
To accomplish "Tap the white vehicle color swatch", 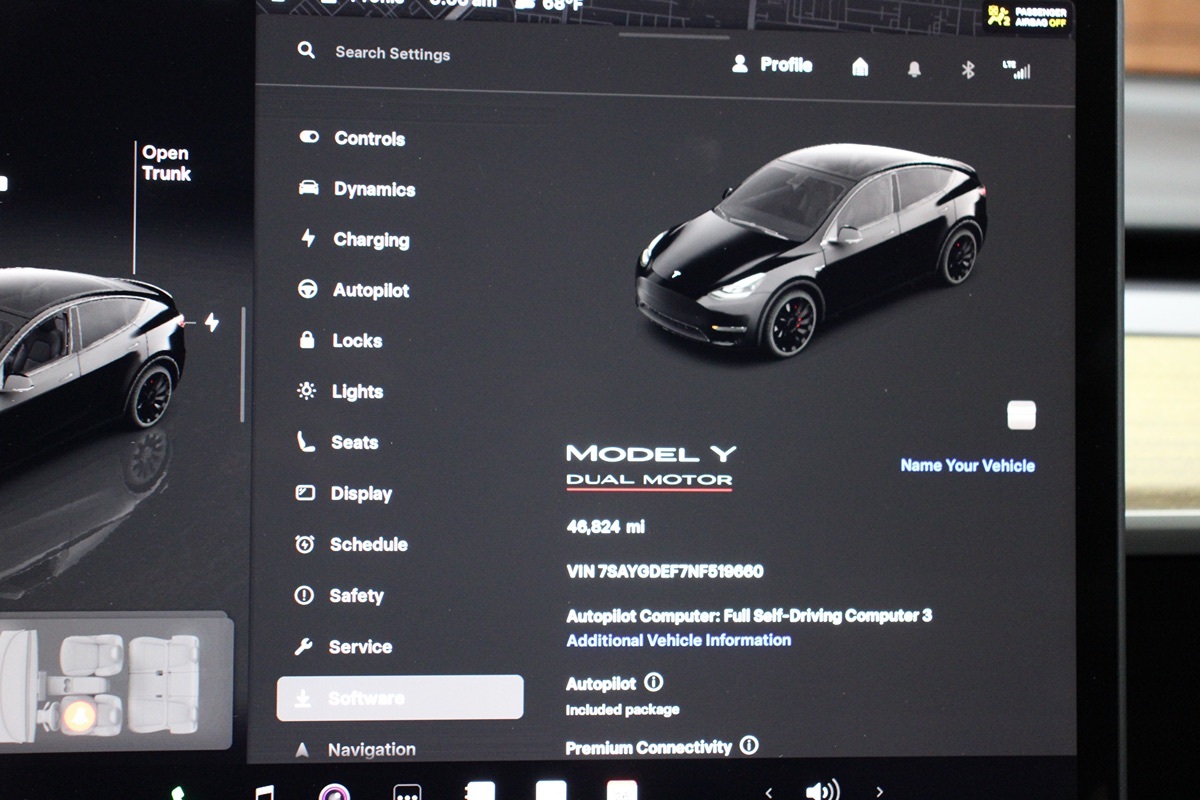I will 1021,415.
